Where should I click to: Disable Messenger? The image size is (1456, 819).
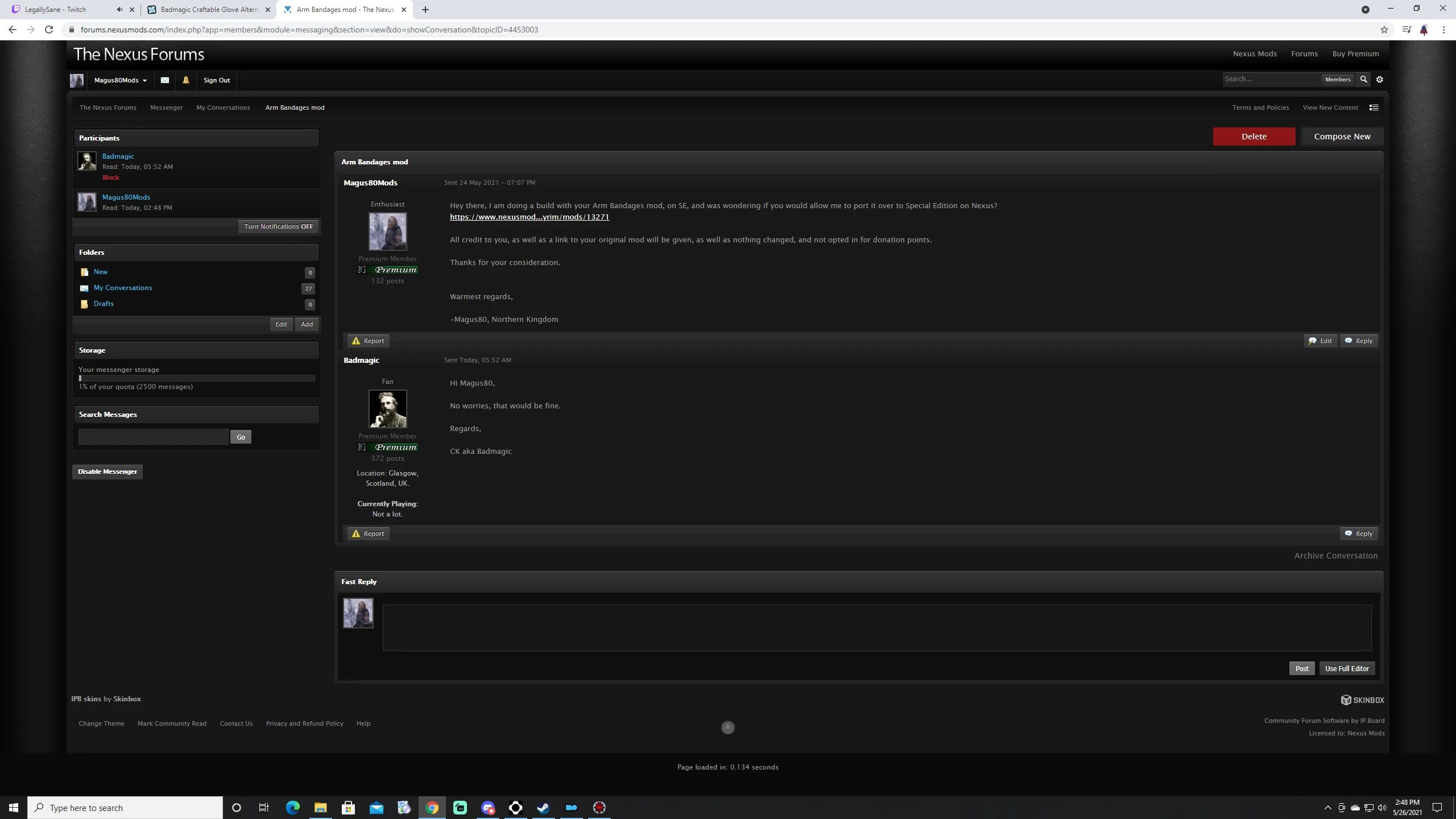pyautogui.click(x=107, y=471)
